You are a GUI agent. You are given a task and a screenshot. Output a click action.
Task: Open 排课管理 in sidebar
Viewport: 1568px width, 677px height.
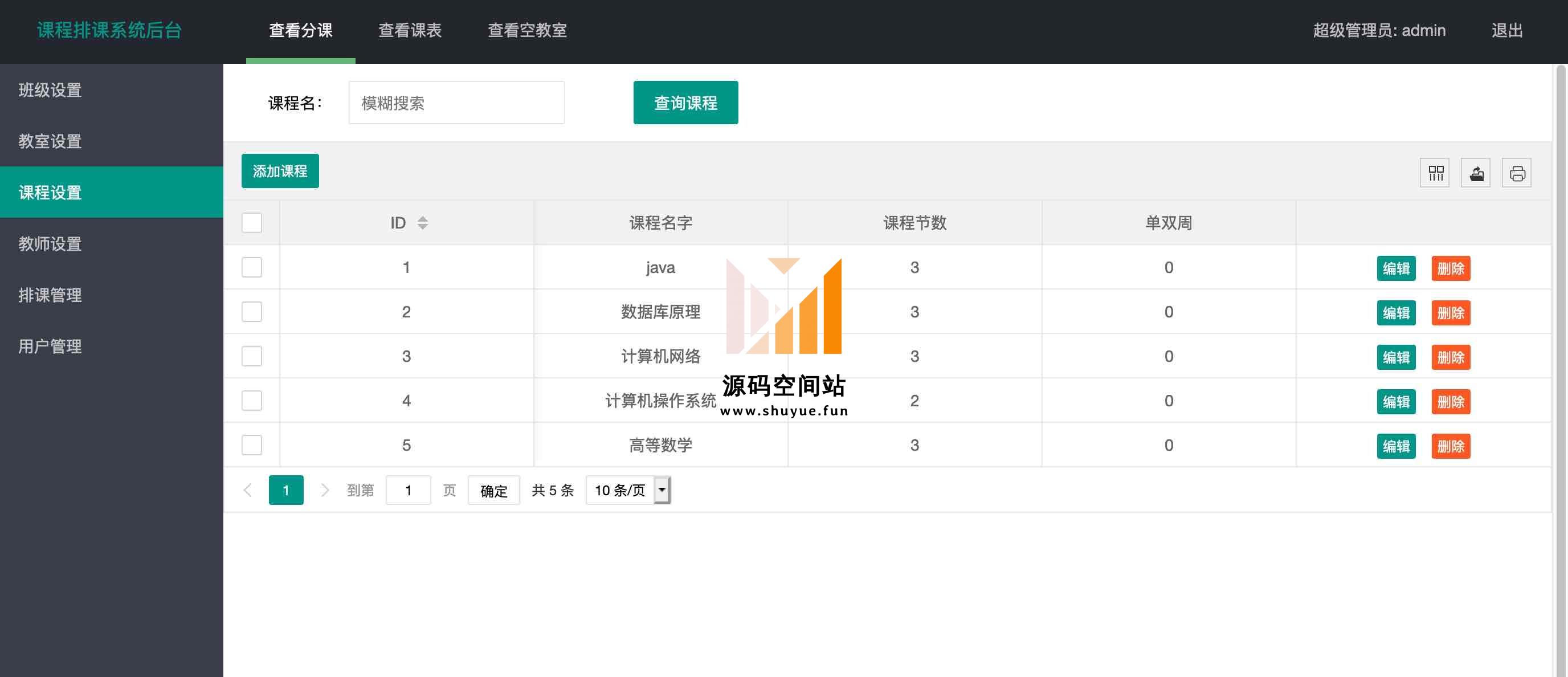click(112, 295)
